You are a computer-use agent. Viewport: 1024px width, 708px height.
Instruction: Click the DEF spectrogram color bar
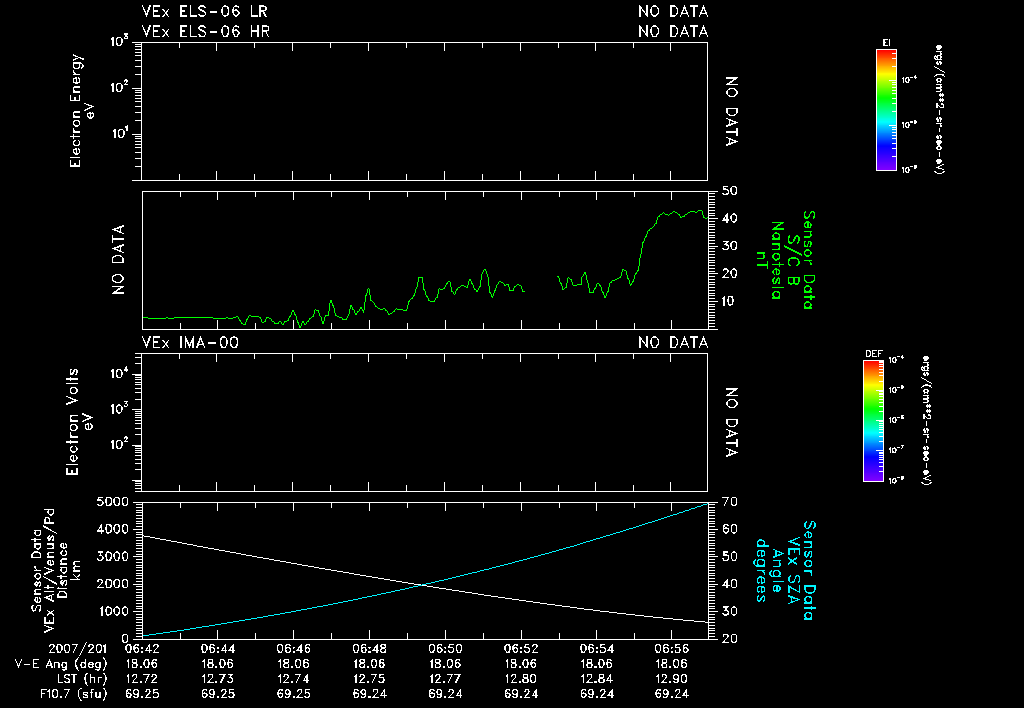pyautogui.click(x=873, y=421)
